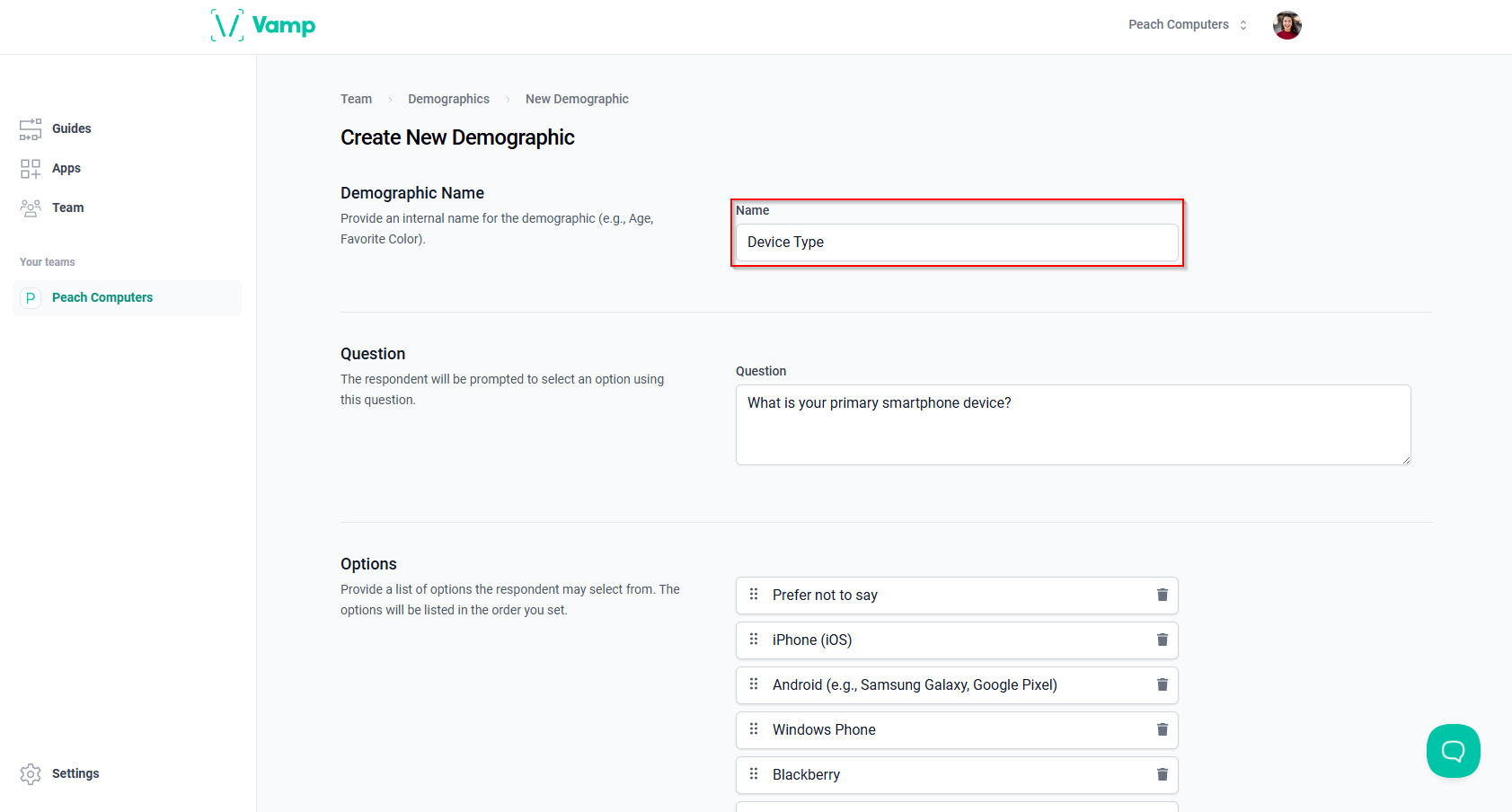Open the Peach Computers workspace switcher

(1186, 24)
